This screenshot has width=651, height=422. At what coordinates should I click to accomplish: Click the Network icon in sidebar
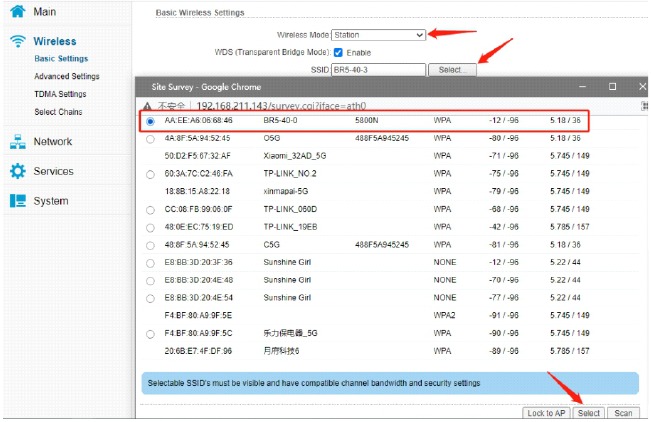pyautogui.click(x=18, y=142)
